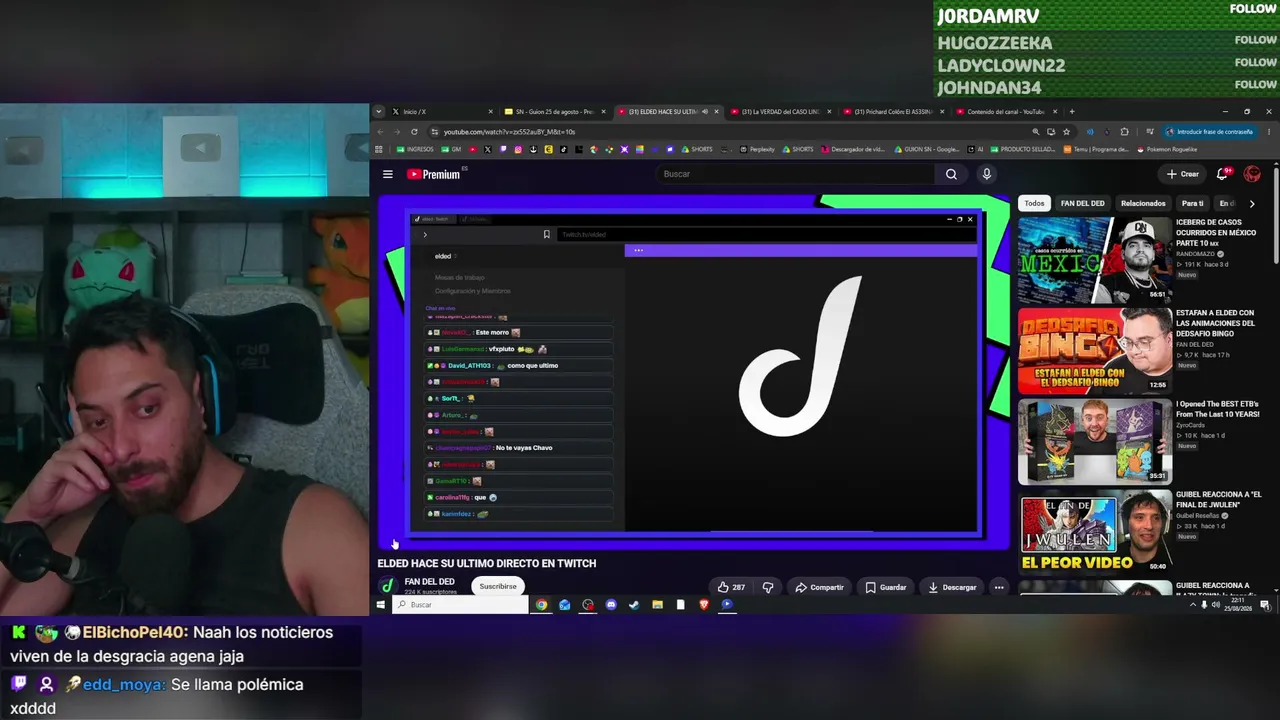Screen dimensions: 1280x720
Task: Open EL PEOR VIDEO Jwulen thumbnail
Action: click(1094, 532)
